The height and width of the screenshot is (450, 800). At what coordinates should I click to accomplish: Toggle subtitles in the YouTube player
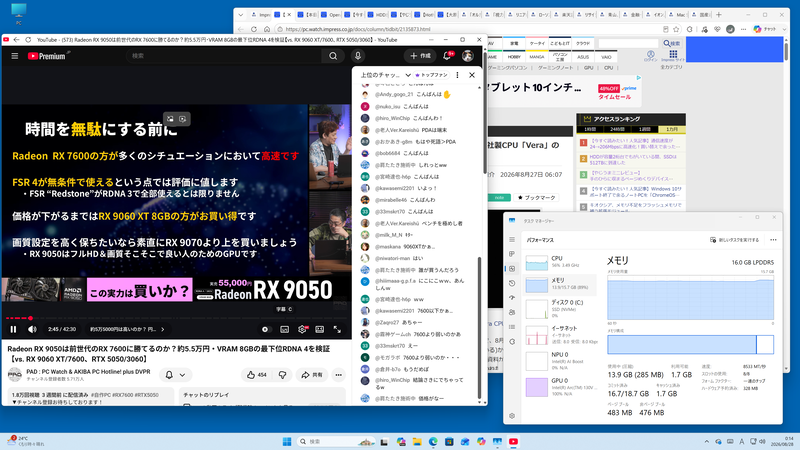285,330
